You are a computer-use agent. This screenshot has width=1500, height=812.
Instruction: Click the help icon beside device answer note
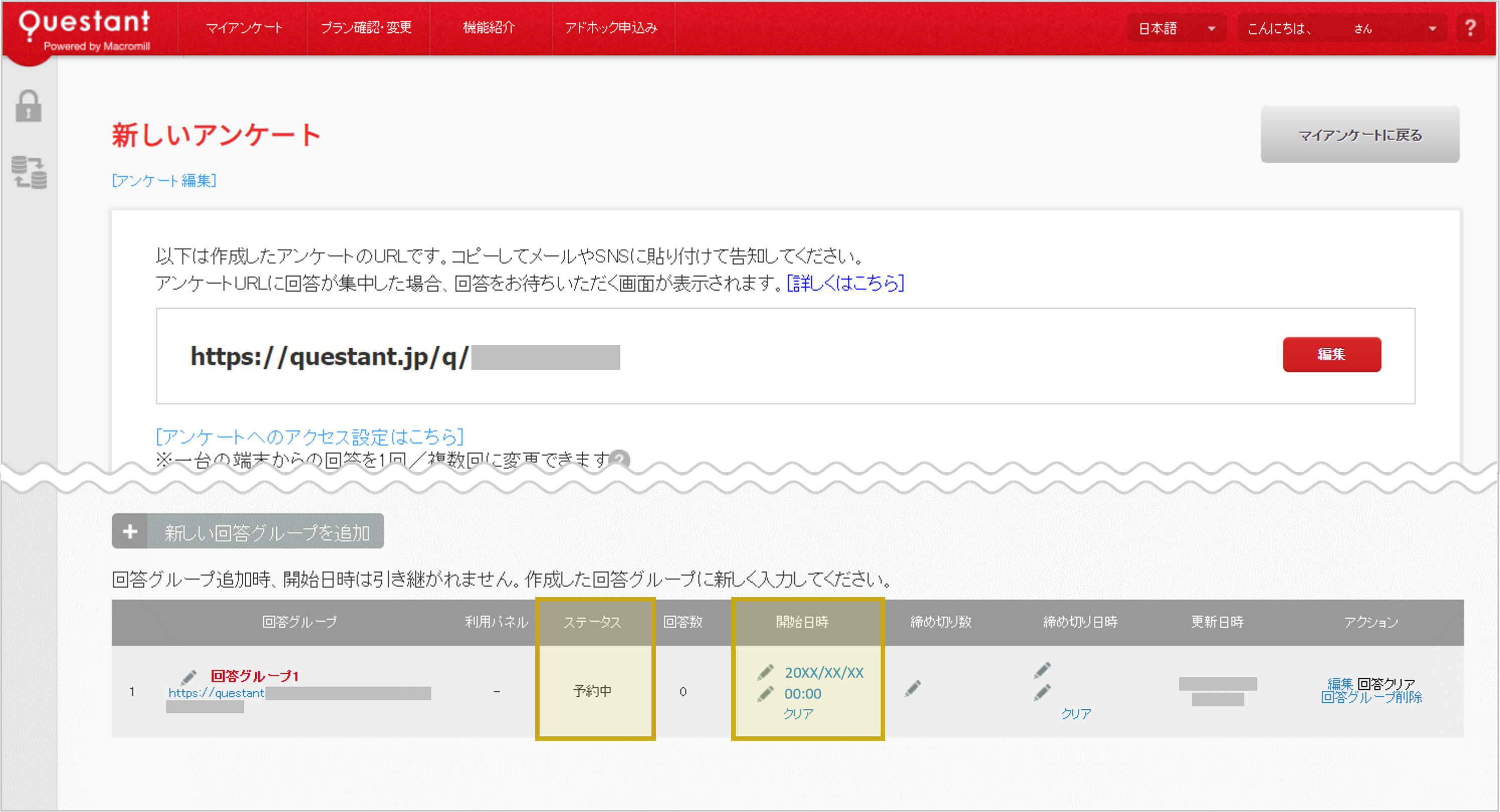[620, 459]
